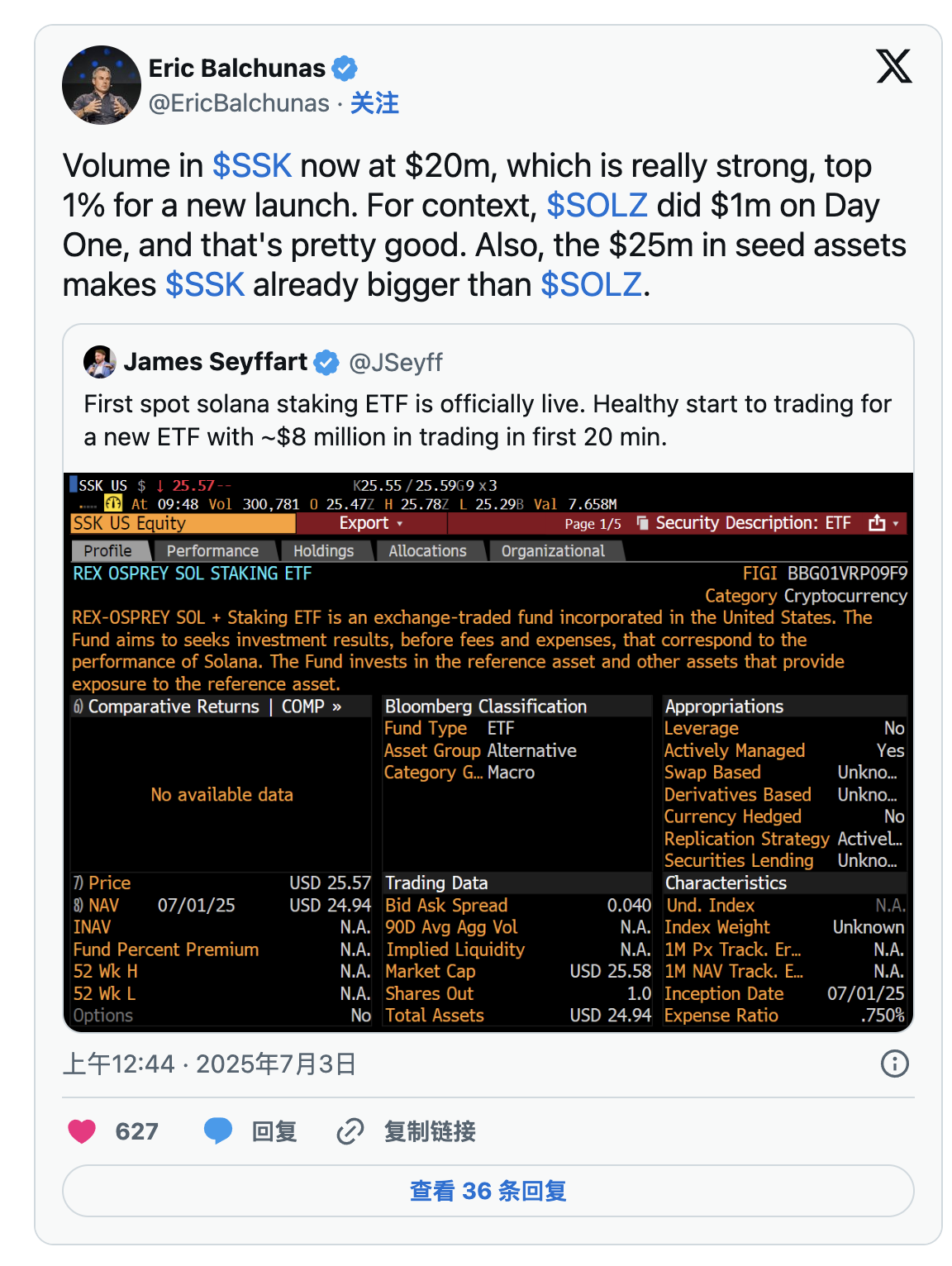
Task: Click the X logo icon
Action: (893, 67)
